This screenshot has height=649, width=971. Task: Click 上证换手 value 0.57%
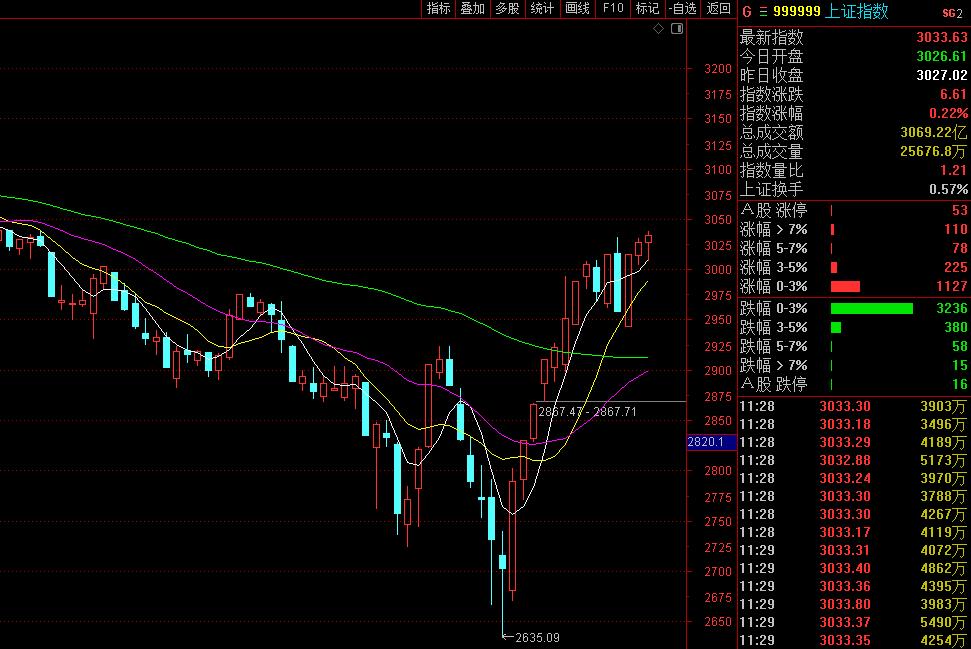pyautogui.click(x=949, y=189)
